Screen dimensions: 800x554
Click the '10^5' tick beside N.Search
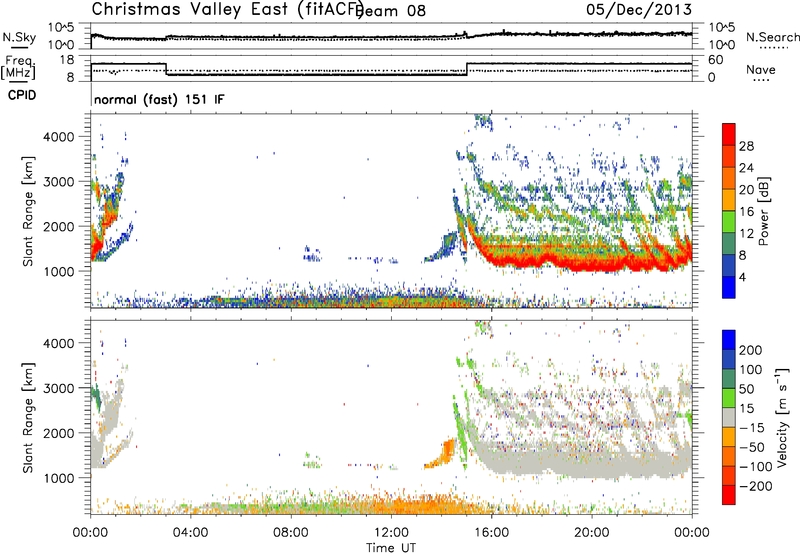click(x=722, y=28)
